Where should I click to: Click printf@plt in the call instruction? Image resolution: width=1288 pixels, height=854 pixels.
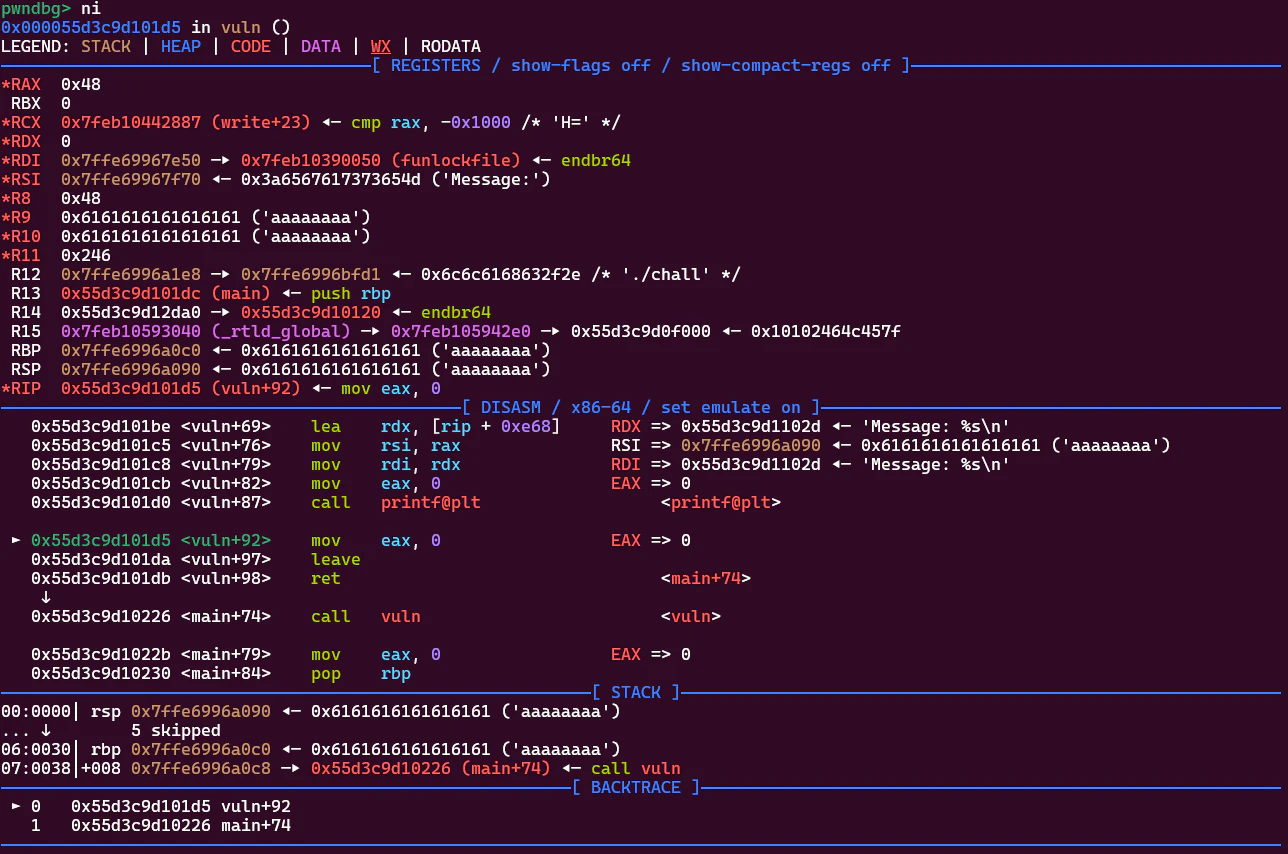coord(430,502)
